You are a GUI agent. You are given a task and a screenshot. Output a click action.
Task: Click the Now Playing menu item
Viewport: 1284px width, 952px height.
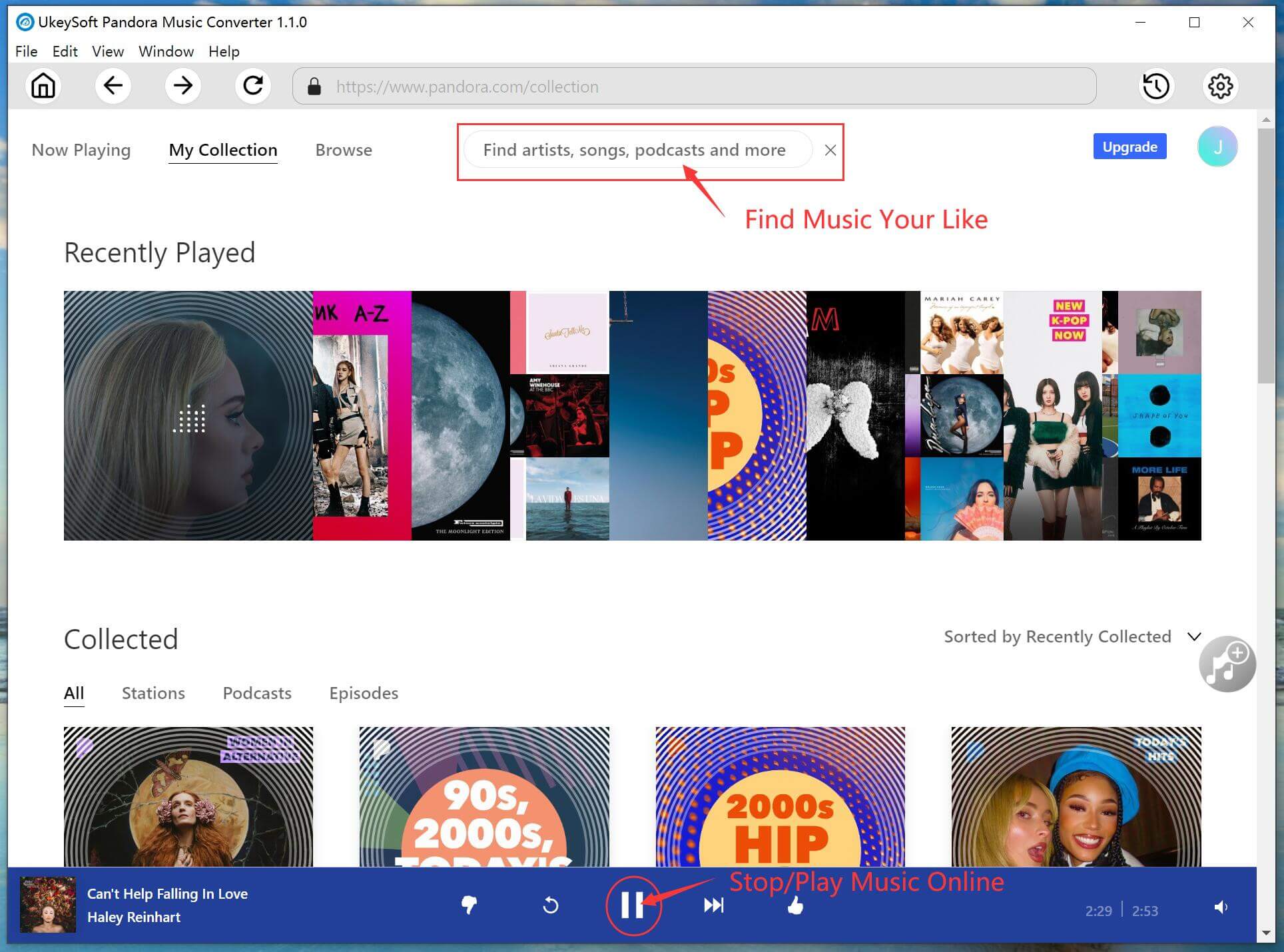pyautogui.click(x=81, y=149)
